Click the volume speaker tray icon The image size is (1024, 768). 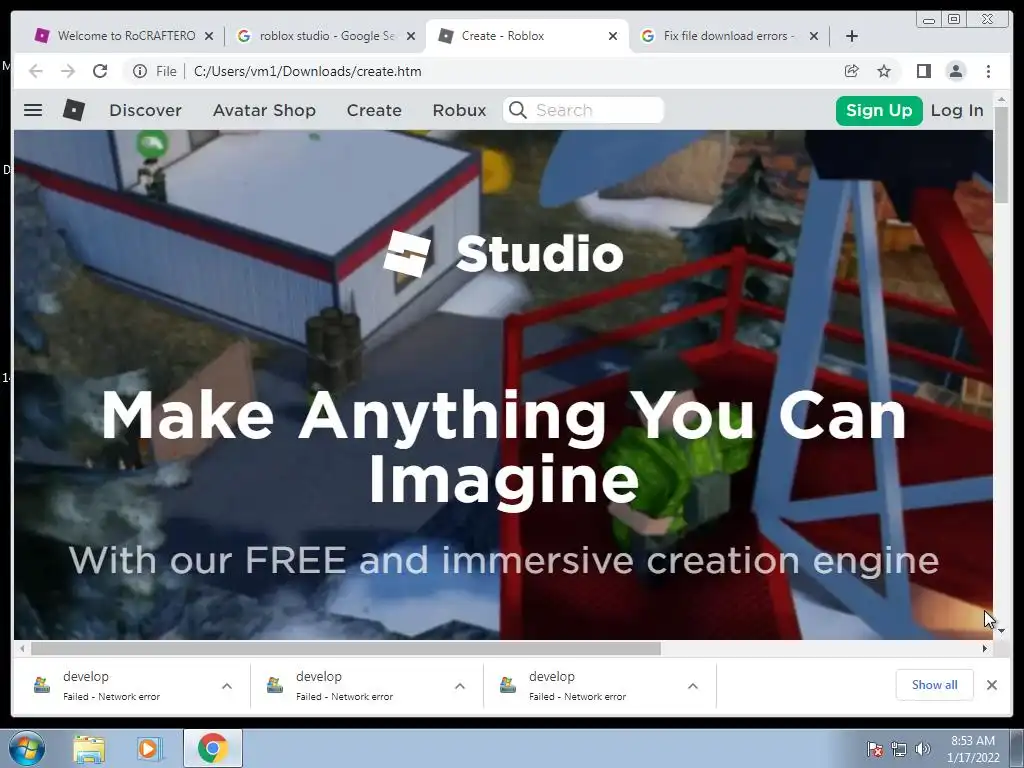pos(922,749)
